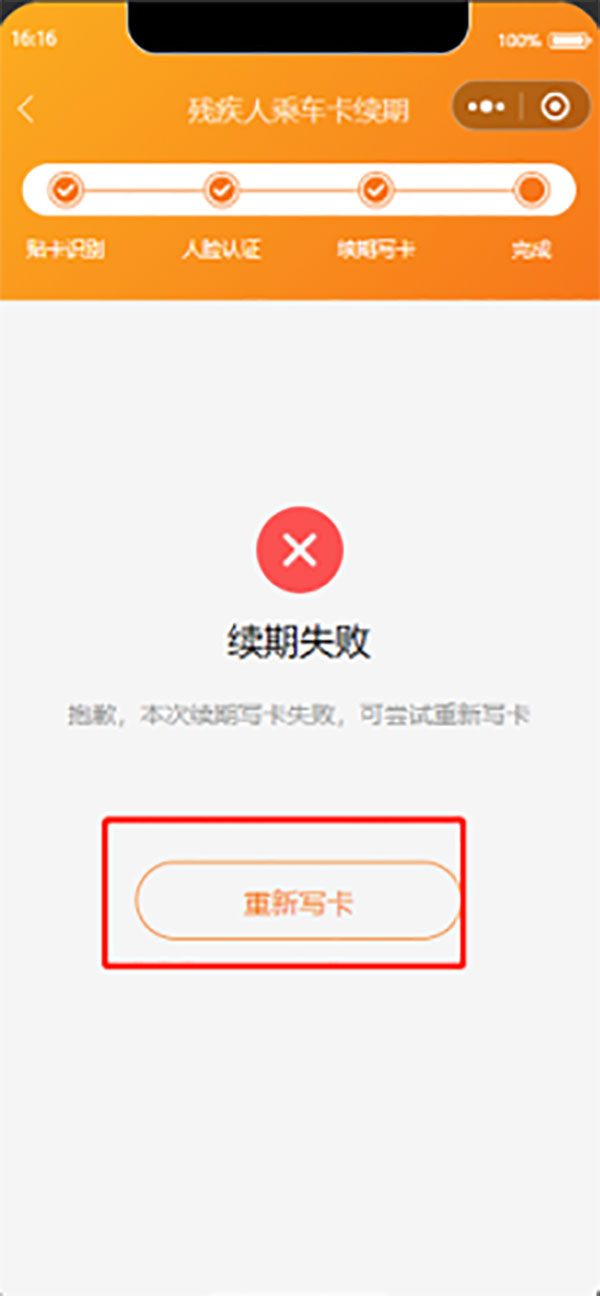Screen dimensions: 600x1296
Task: Tap the red X failure icon
Action: (x=300, y=550)
